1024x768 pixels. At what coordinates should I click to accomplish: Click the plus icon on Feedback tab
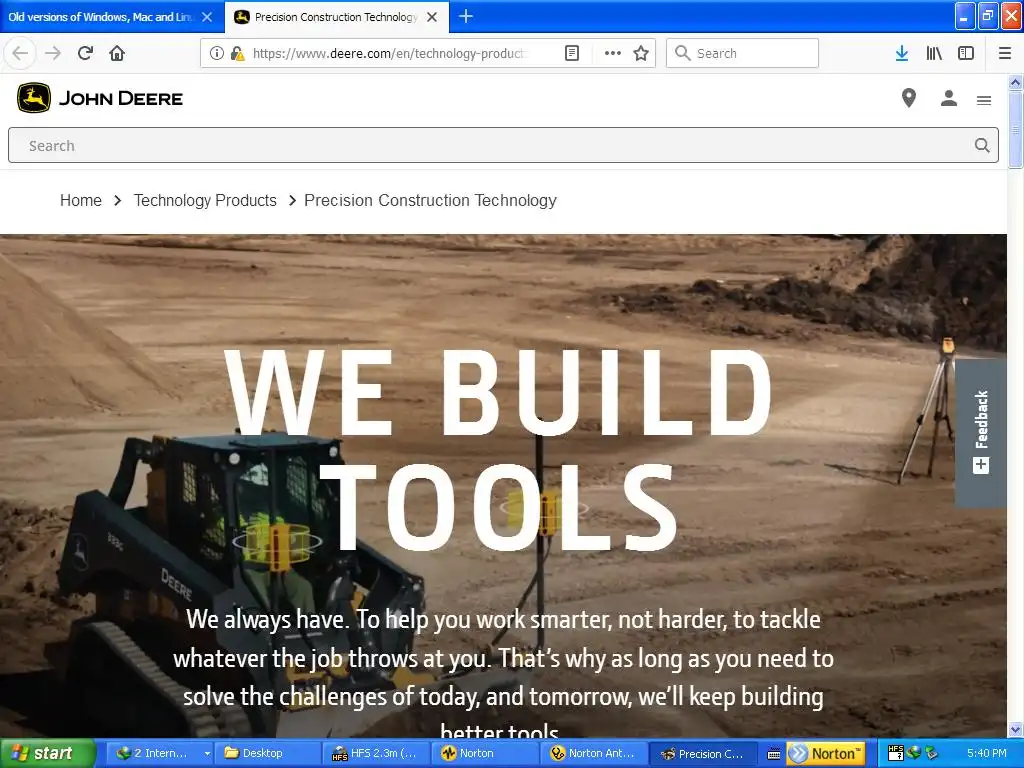coord(981,465)
